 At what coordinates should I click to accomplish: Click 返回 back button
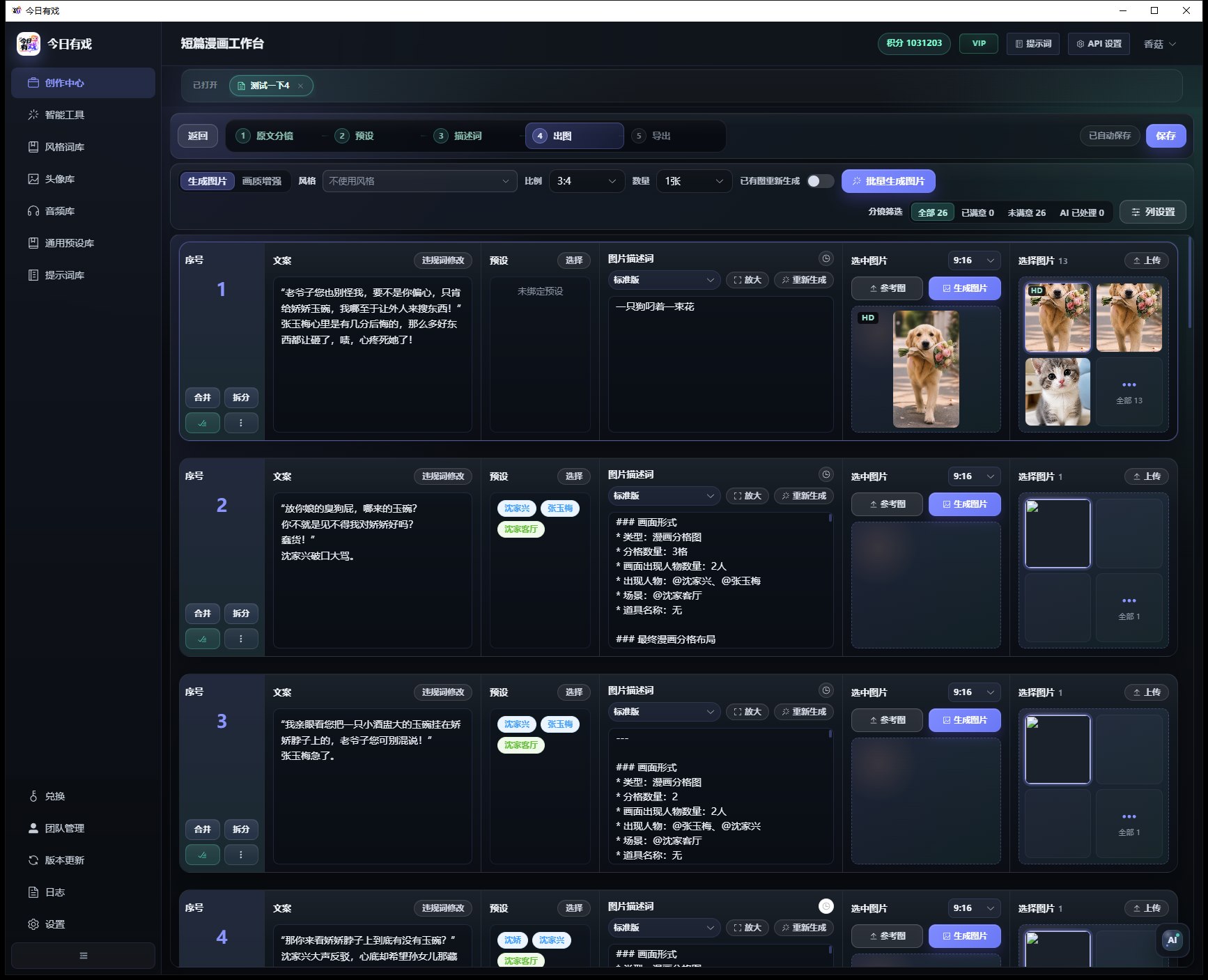coord(198,136)
